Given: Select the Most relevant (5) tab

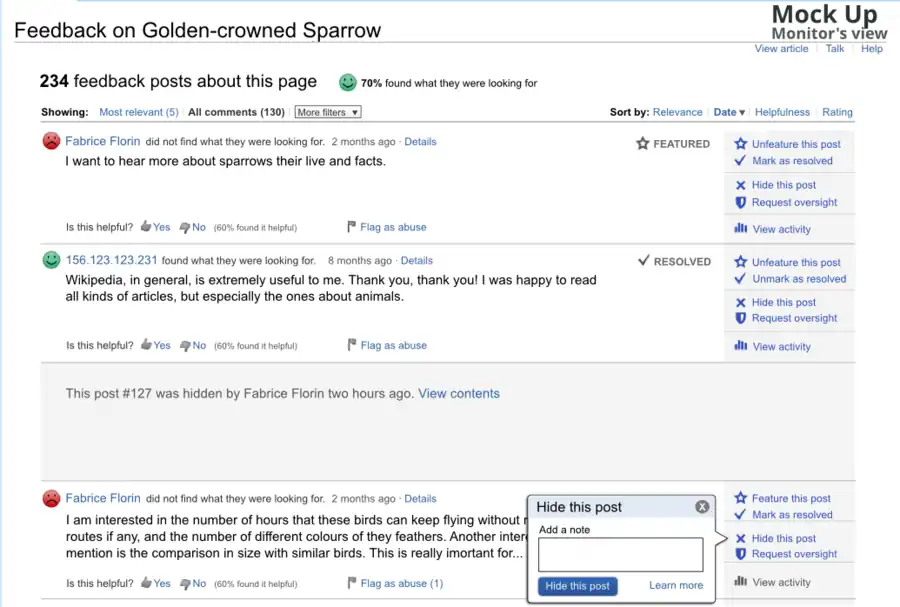Looking at the screenshot, I should click(138, 112).
